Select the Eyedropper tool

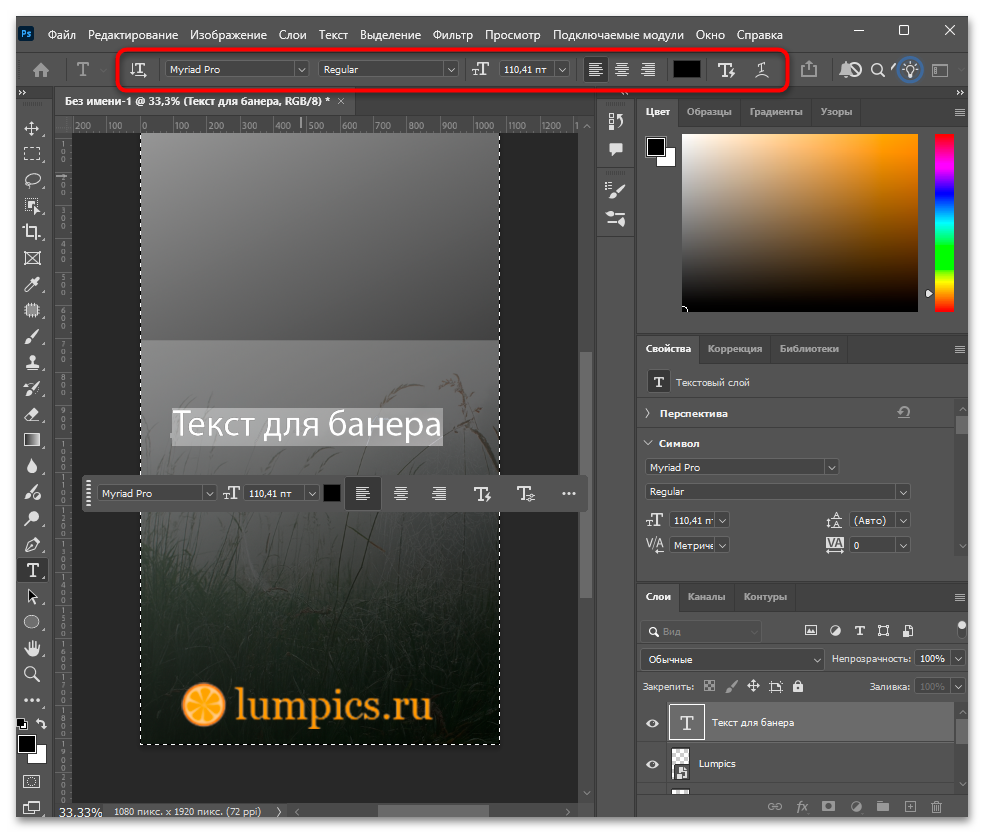32,284
